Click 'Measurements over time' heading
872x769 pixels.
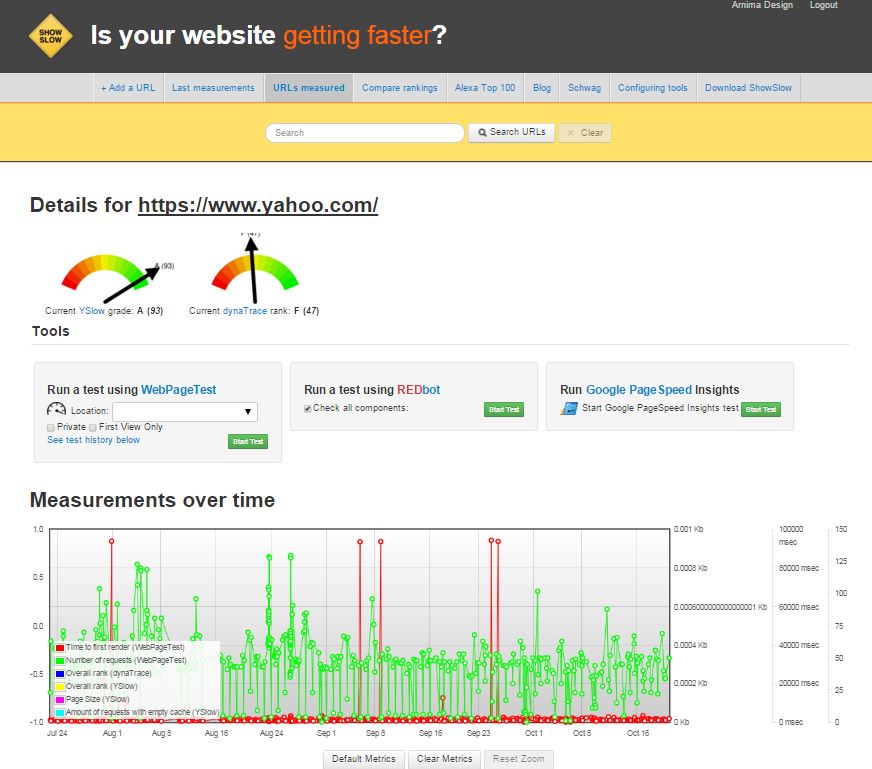click(x=152, y=500)
